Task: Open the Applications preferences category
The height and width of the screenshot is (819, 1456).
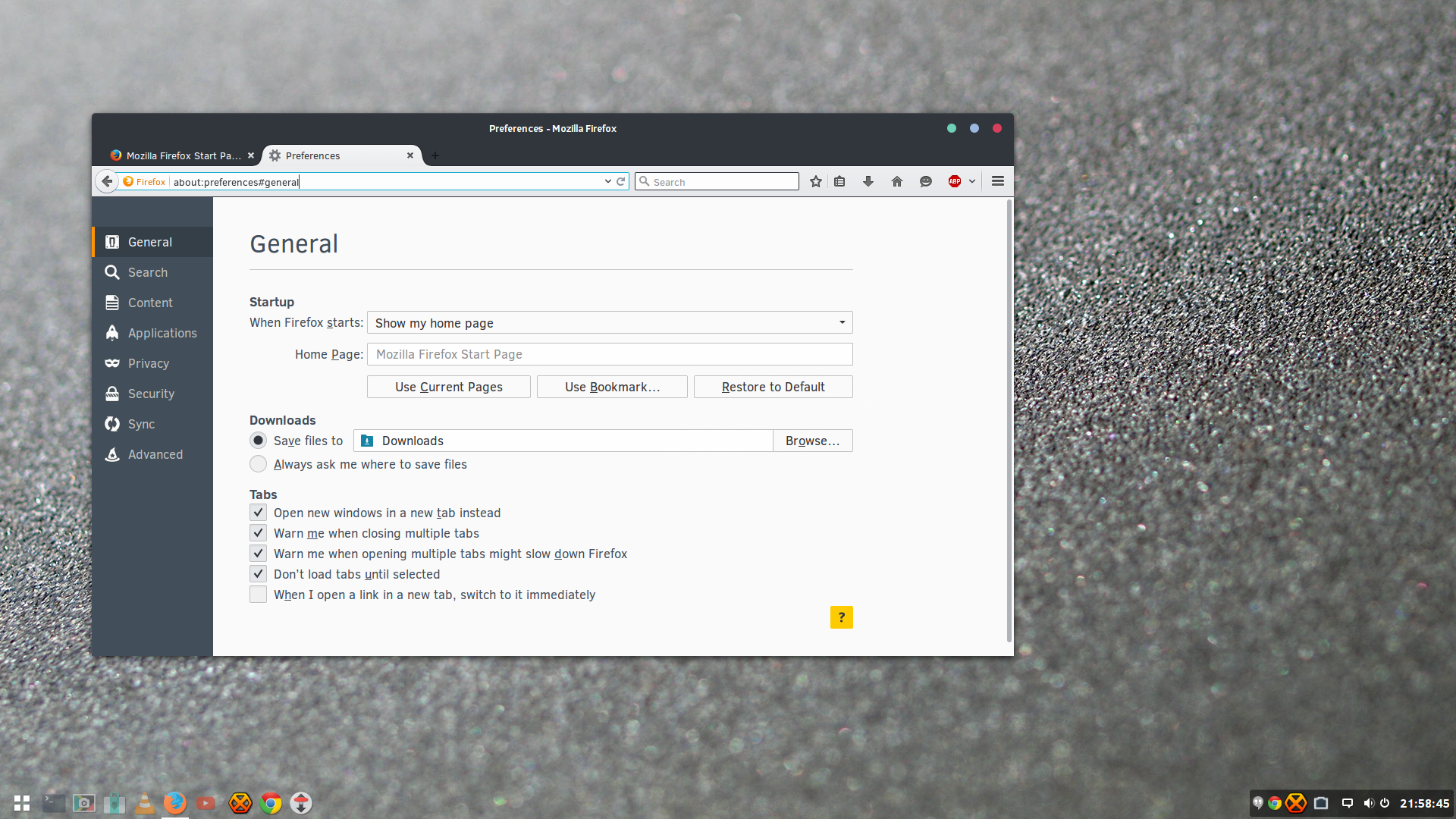Action: point(152,333)
